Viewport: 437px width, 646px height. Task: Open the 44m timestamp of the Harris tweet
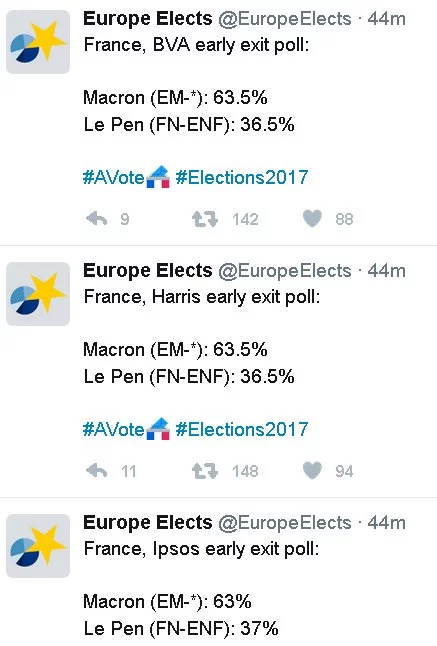pos(386,271)
